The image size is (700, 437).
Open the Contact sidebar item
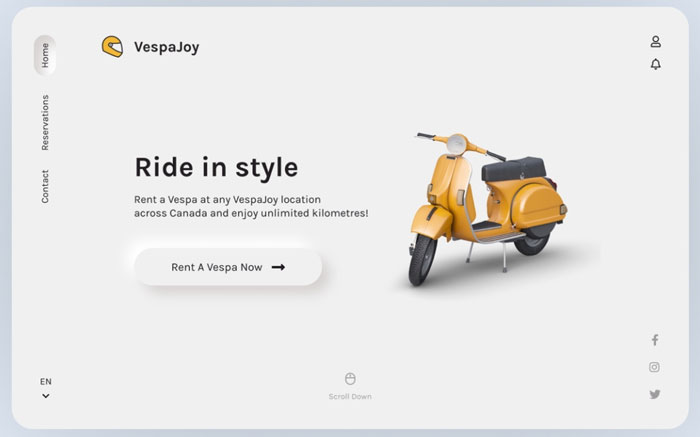point(45,186)
